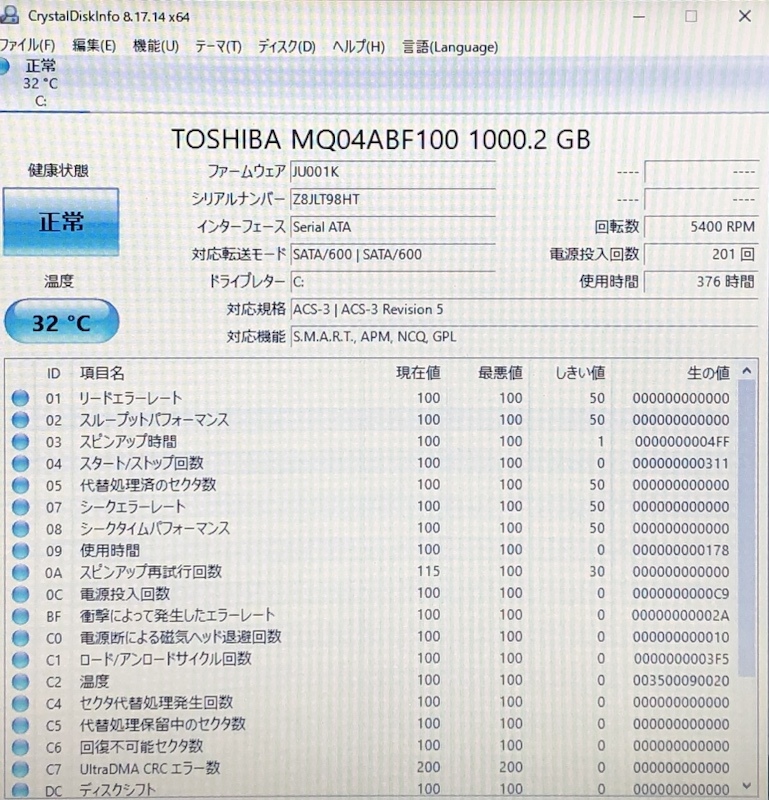
Task: Click raw value 003500090020 in 温度 row
Action: 681,681
